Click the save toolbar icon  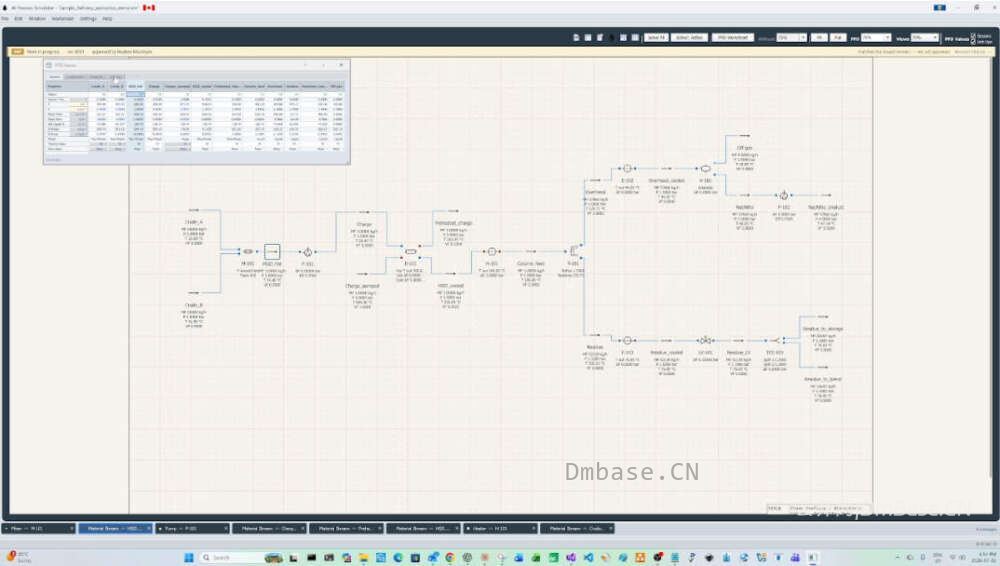[x=588, y=38]
